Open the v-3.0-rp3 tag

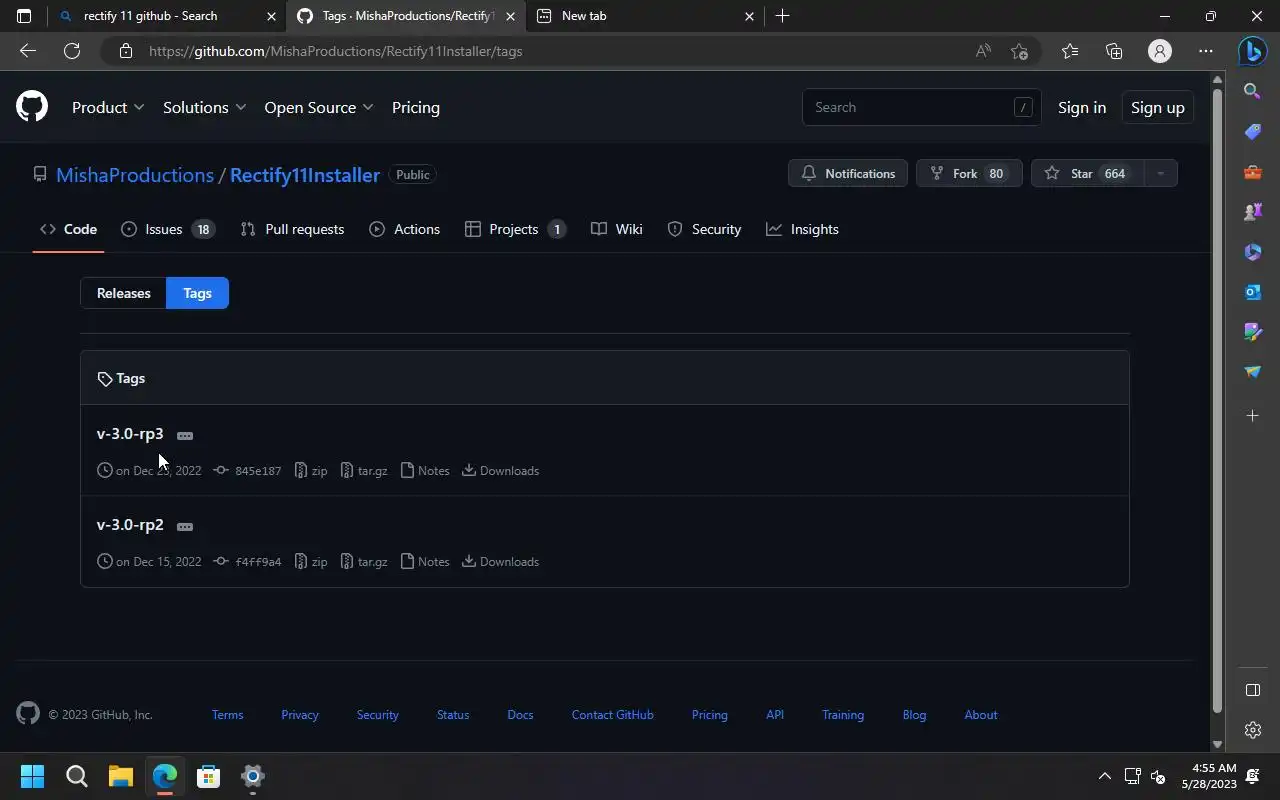pos(130,434)
